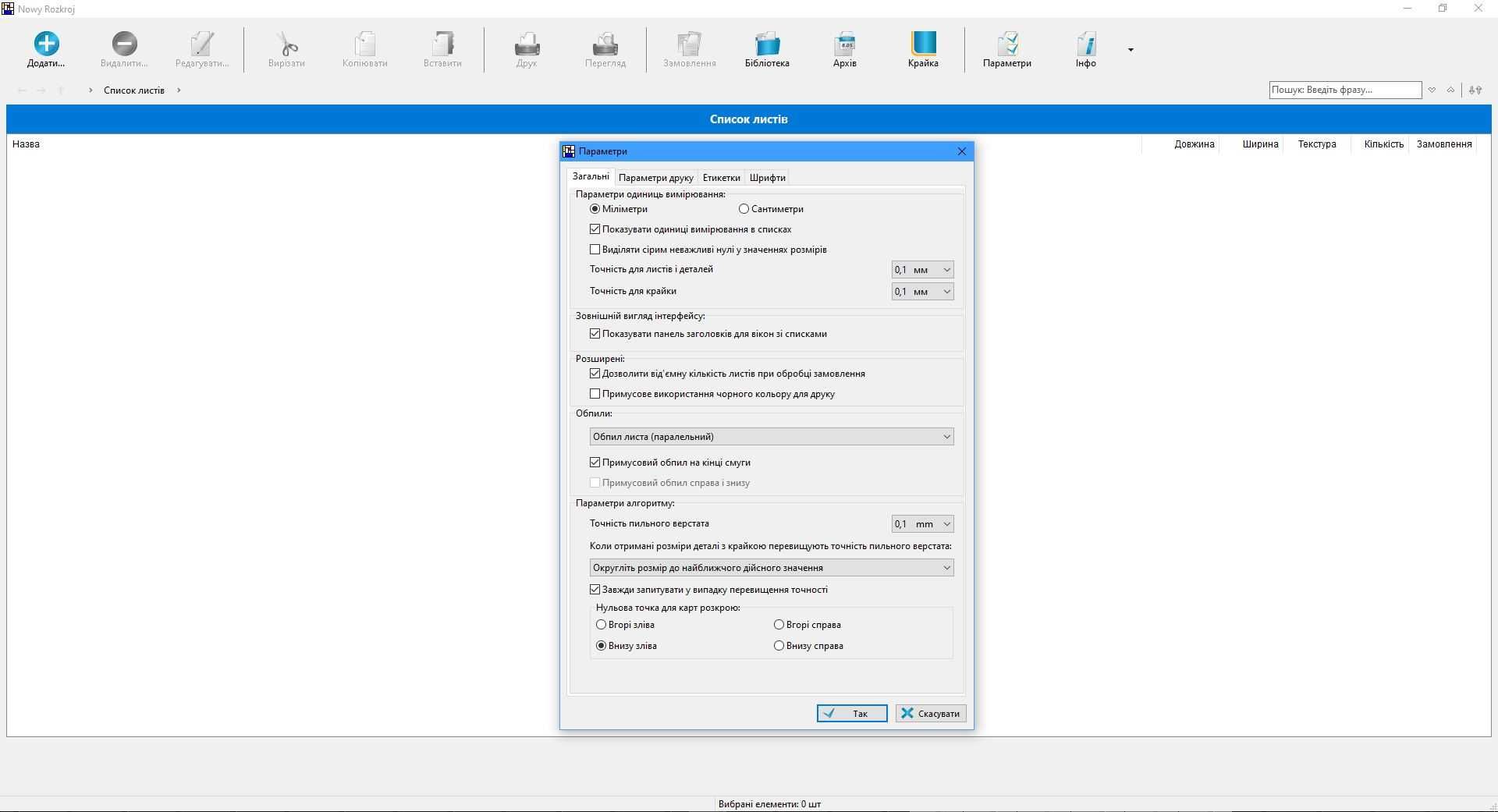Open the Бібліотека library icon
The width and height of the screenshot is (1498, 812).
coord(767,44)
